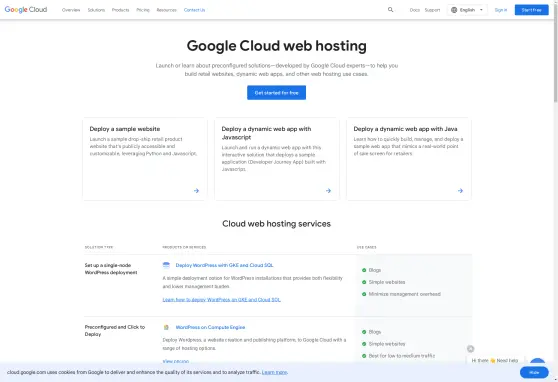The image size is (558, 382).
Task: Open the Docs link
Action: pyautogui.click(x=415, y=10)
